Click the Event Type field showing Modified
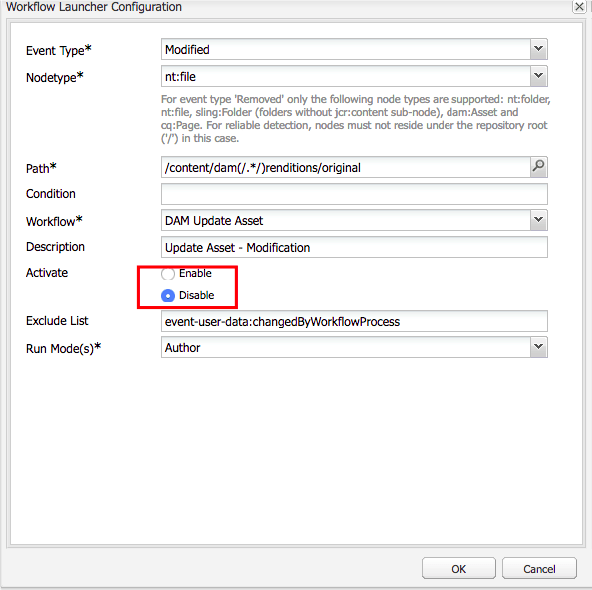 pos(346,49)
